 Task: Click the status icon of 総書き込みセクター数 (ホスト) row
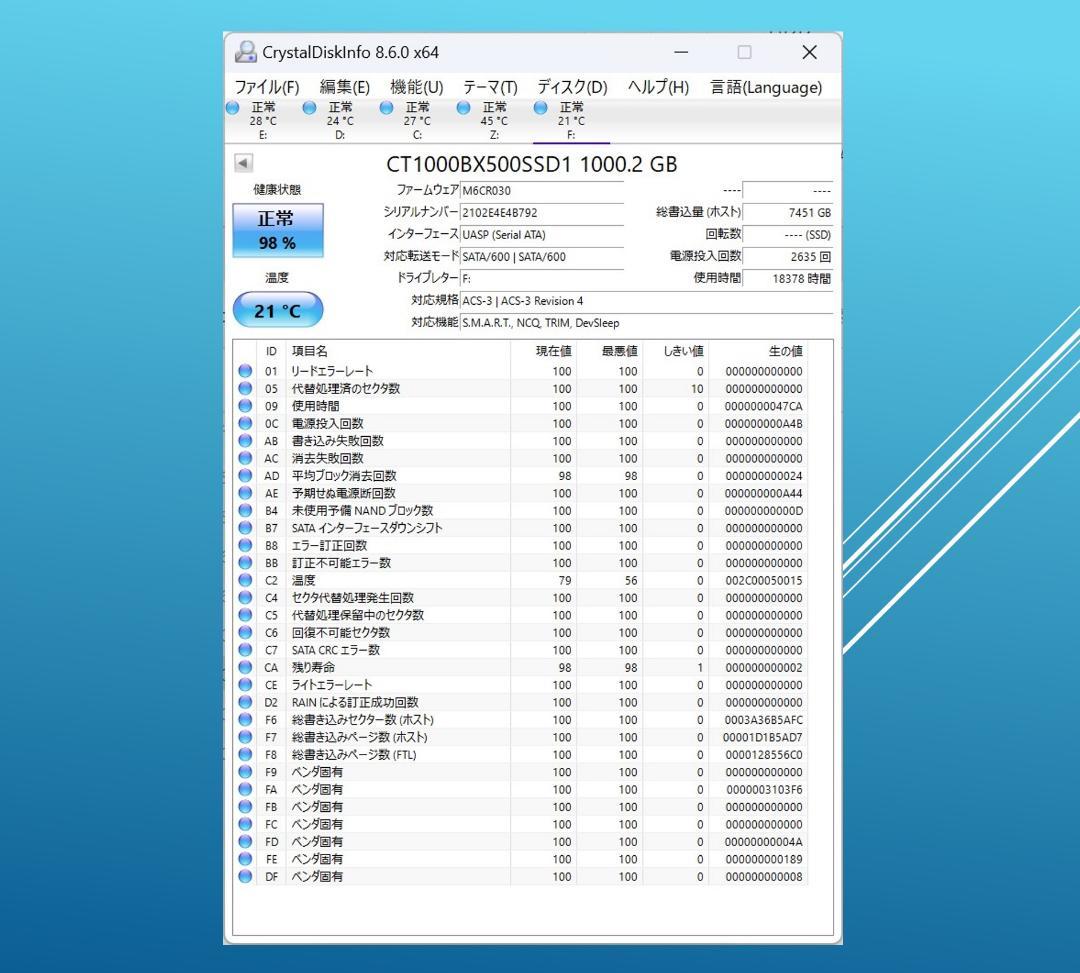click(x=245, y=720)
